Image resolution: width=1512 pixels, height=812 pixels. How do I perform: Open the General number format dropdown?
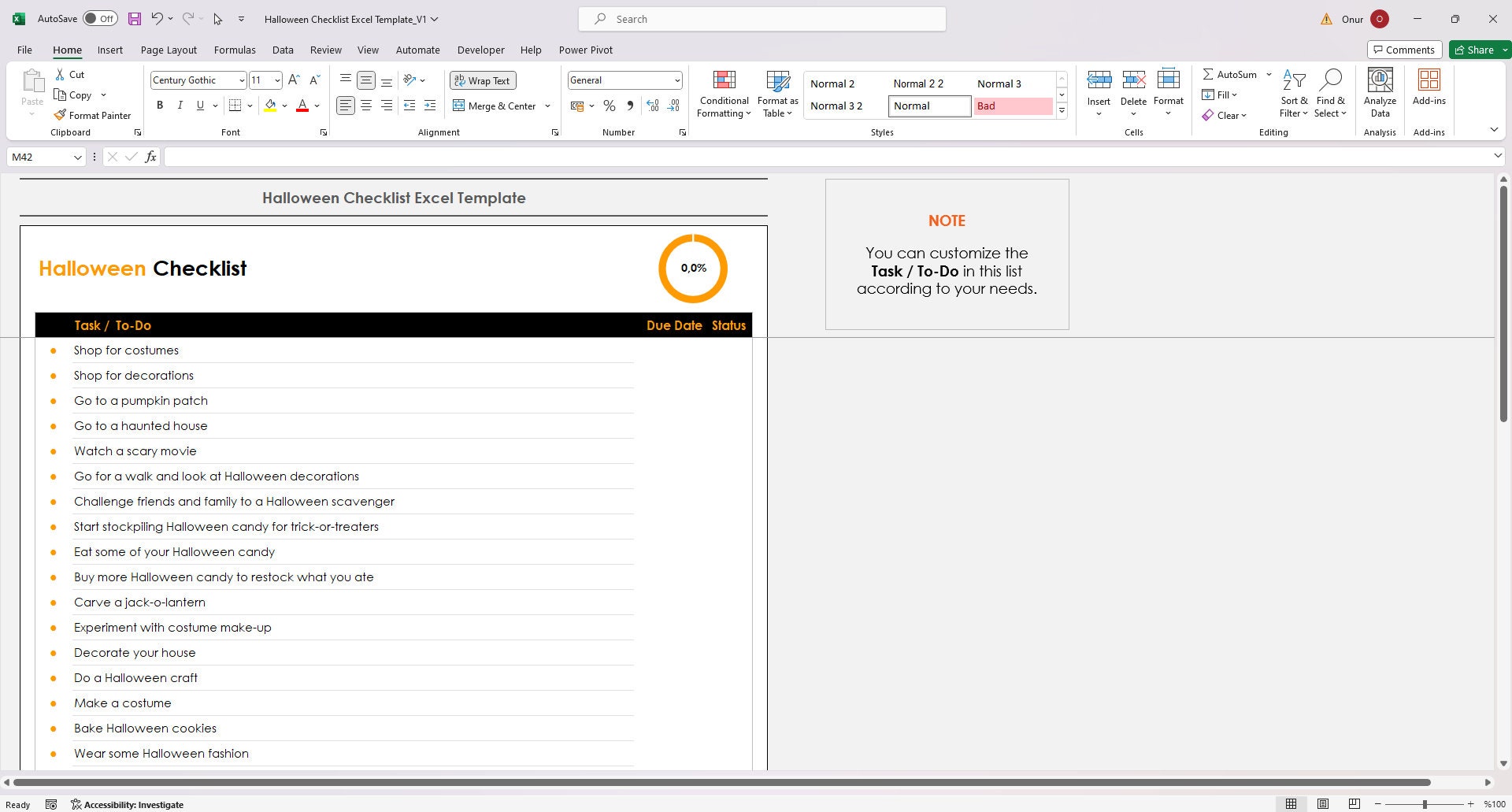click(677, 80)
